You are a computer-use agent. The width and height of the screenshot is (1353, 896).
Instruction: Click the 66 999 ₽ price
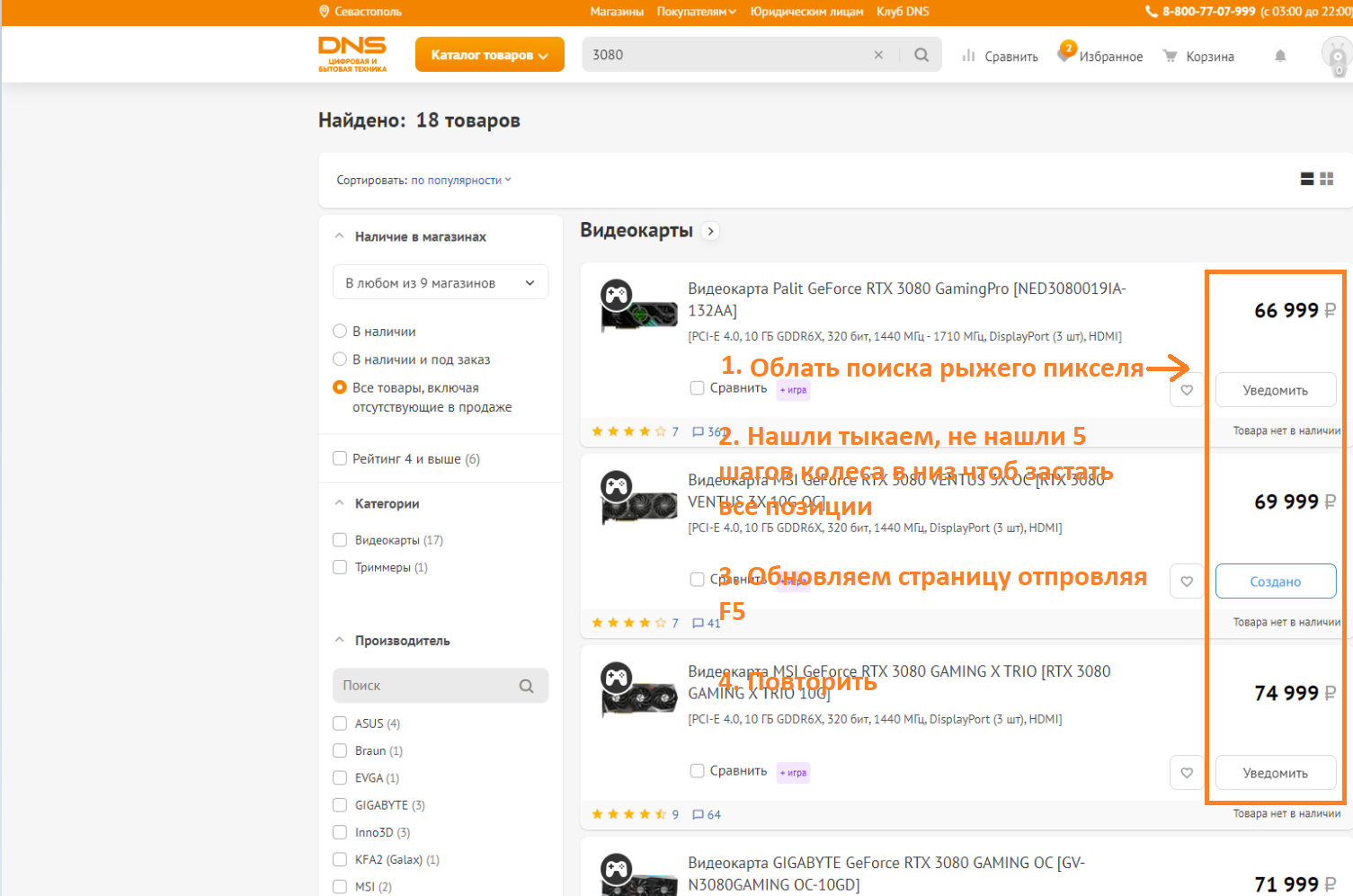click(x=1295, y=310)
